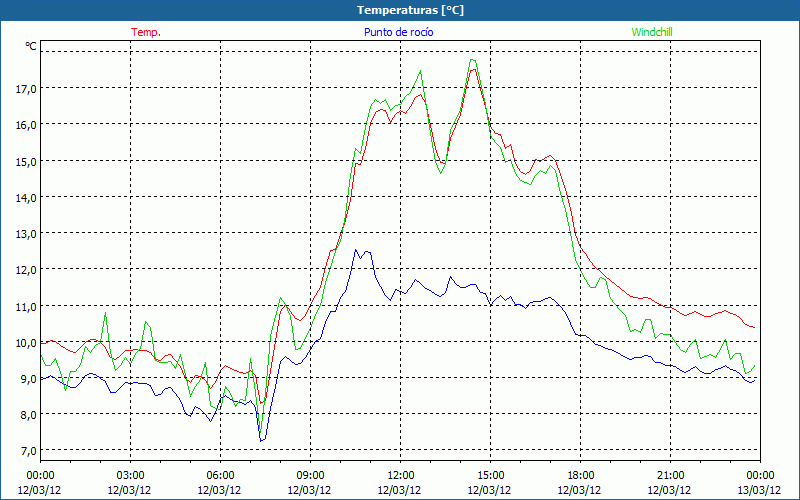Click the 7,0 y-axis value

tap(29, 451)
